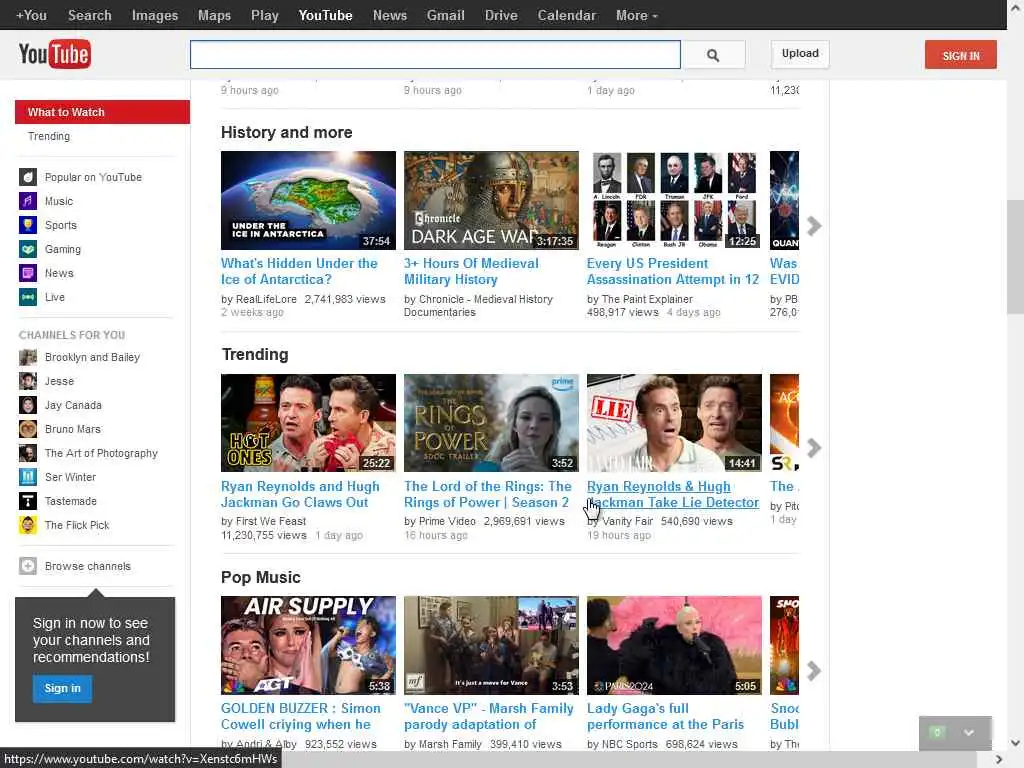Open Play in the Google bar
The width and height of the screenshot is (1024, 768).
point(264,15)
